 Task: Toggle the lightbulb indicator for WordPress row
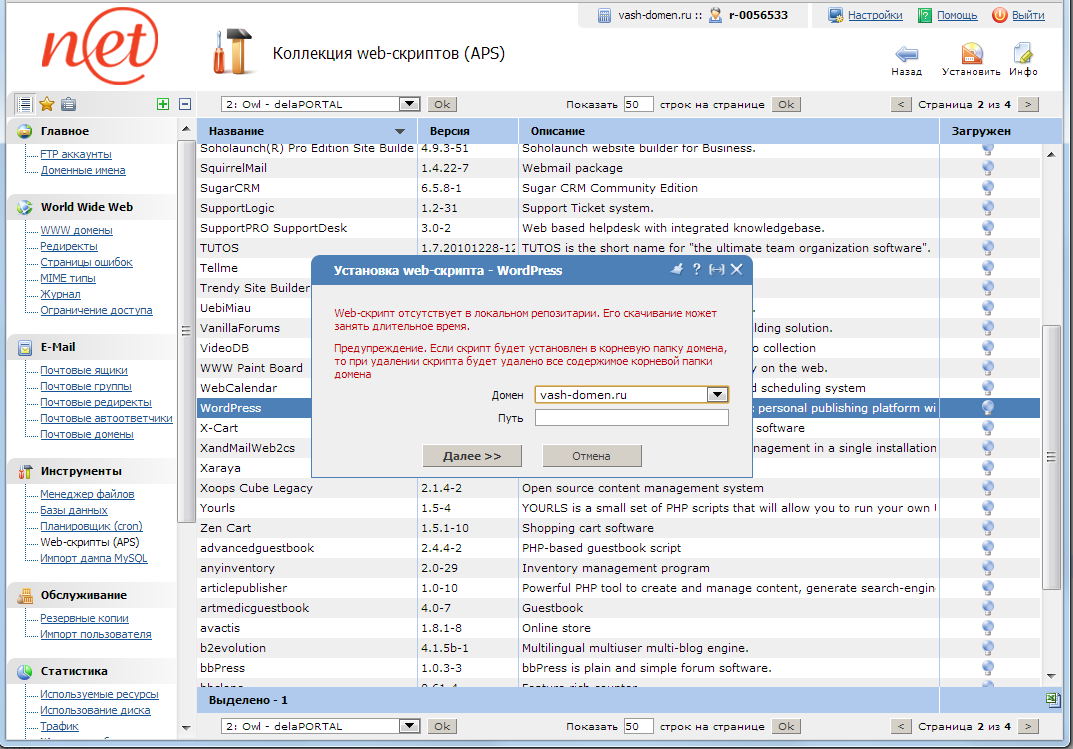click(988, 407)
